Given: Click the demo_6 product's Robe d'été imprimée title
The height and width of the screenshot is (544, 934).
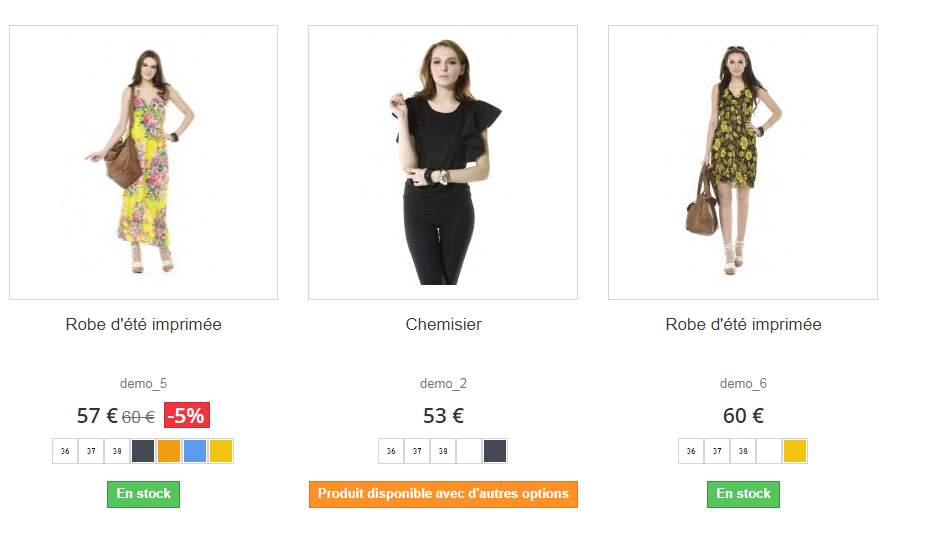Looking at the screenshot, I should (x=743, y=324).
